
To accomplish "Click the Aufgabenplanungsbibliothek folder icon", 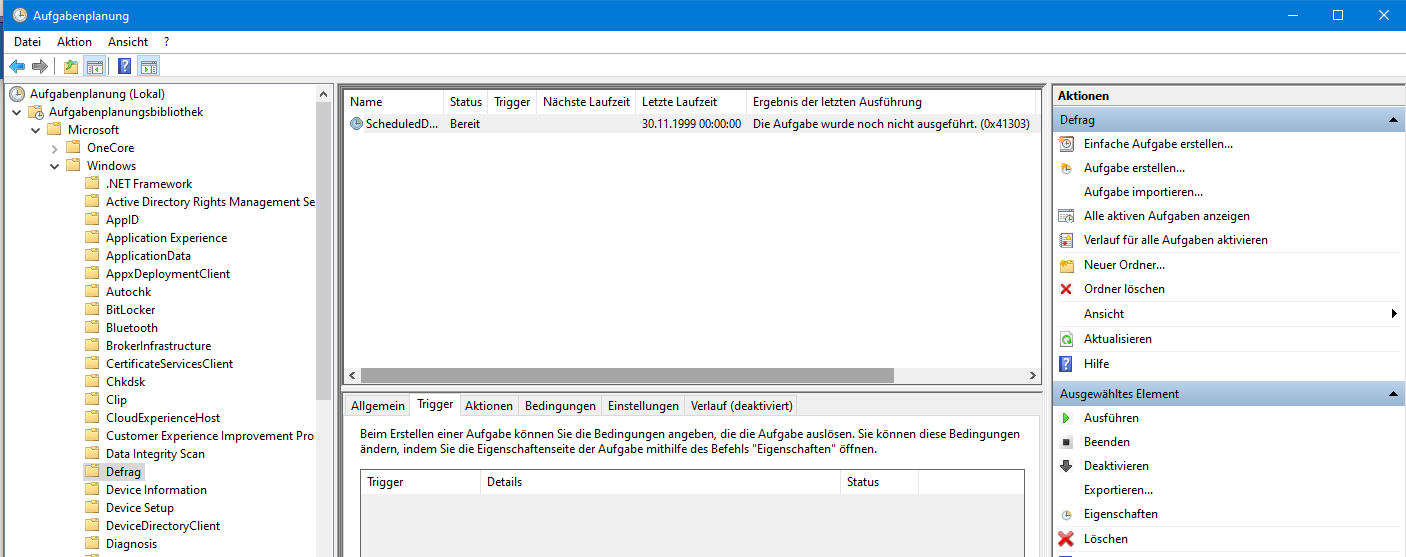I will (x=36, y=112).
